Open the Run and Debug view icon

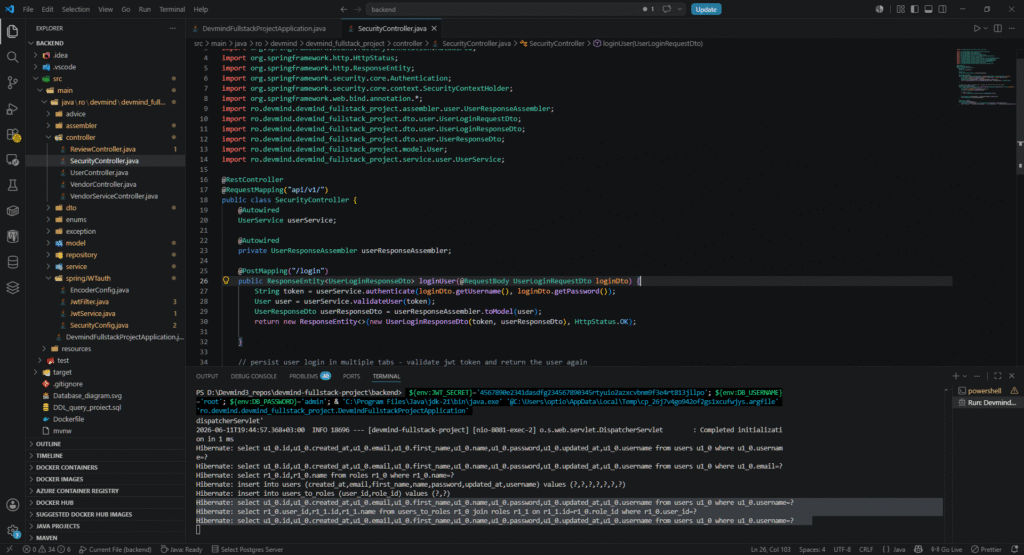(12, 108)
